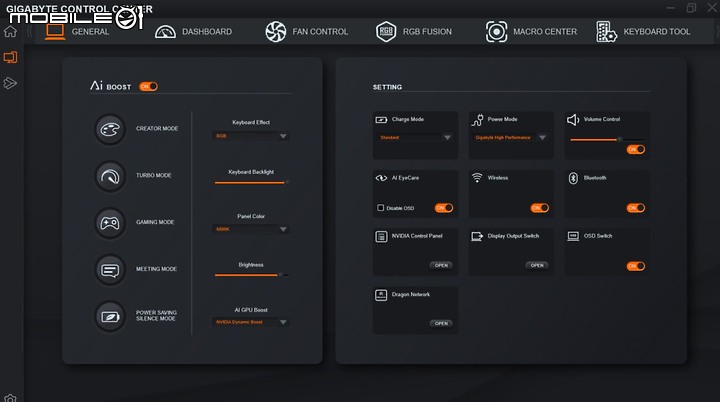The width and height of the screenshot is (720, 402).
Task: Click the Wireless wifi icon
Action: click(477, 178)
